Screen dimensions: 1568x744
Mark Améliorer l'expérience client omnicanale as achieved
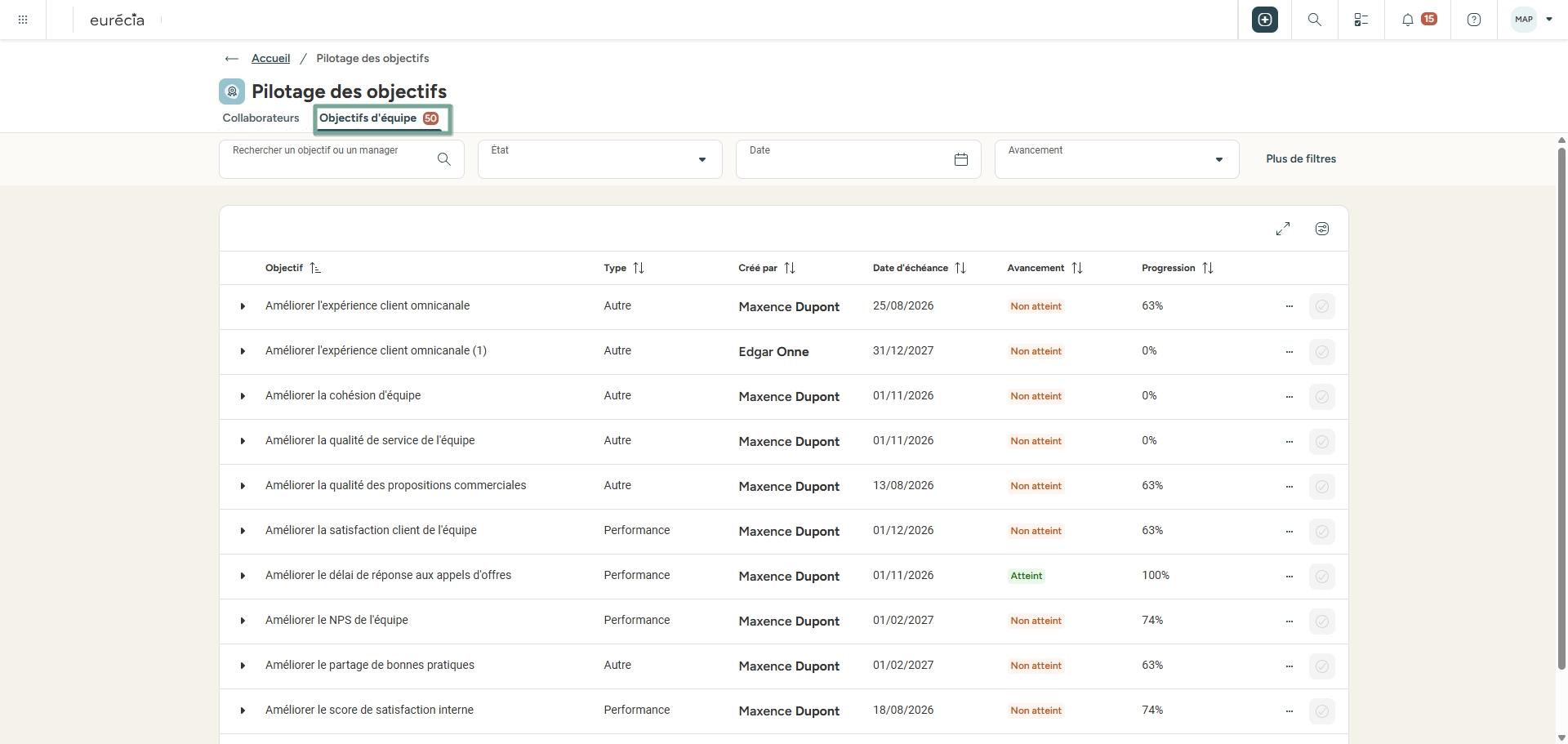point(1322,307)
